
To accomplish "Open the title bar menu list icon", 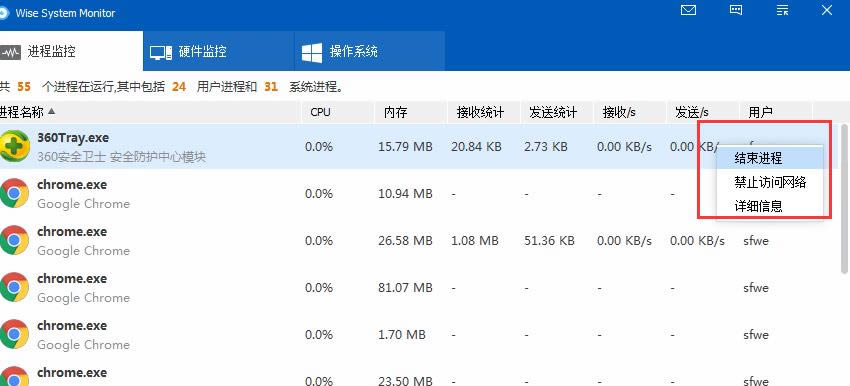I will click(x=782, y=10).
